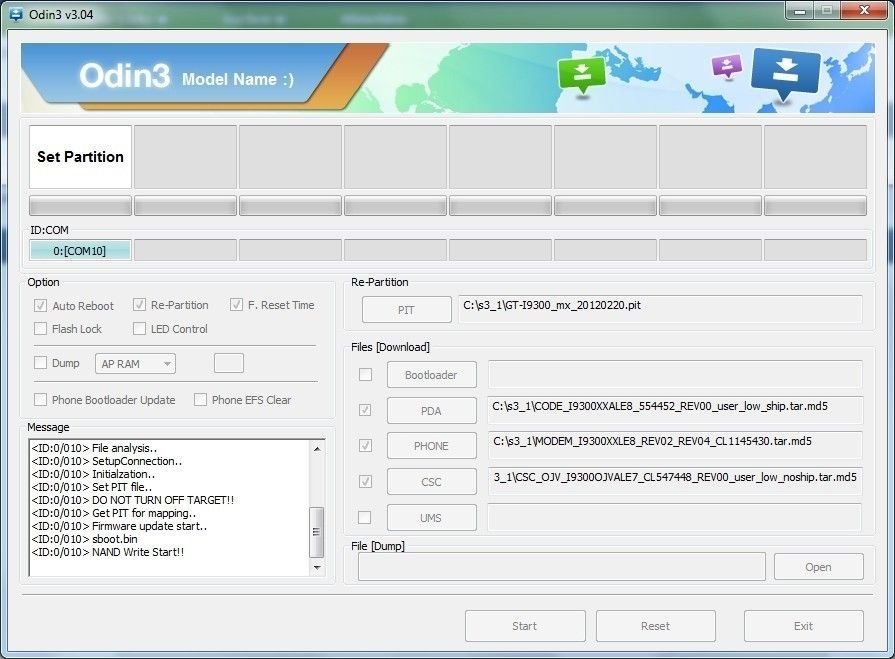
Task: Click the 'File analysis..' log line
Action: click(x=94, y=448)
